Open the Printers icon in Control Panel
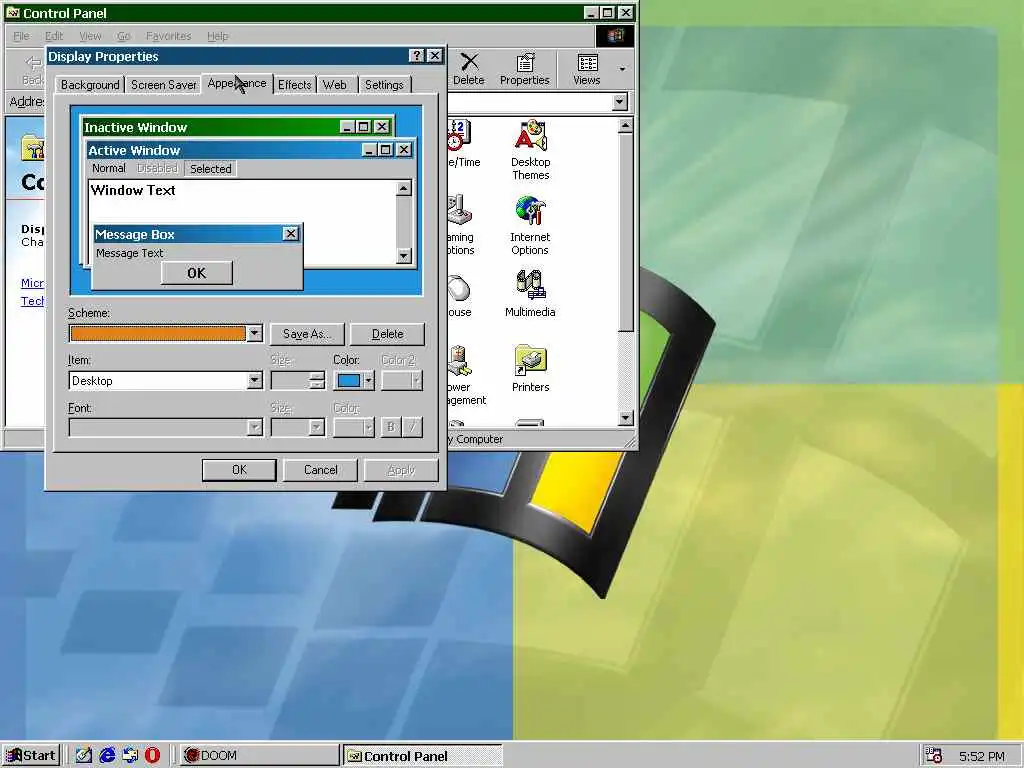1024x768 pixels. click(530, 368)
